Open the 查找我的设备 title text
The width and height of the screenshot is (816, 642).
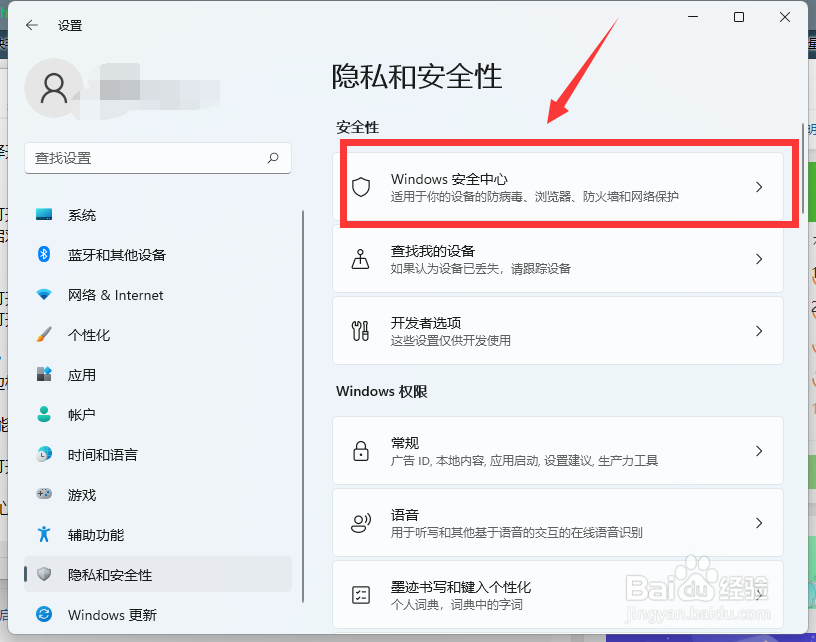[432, 251]
